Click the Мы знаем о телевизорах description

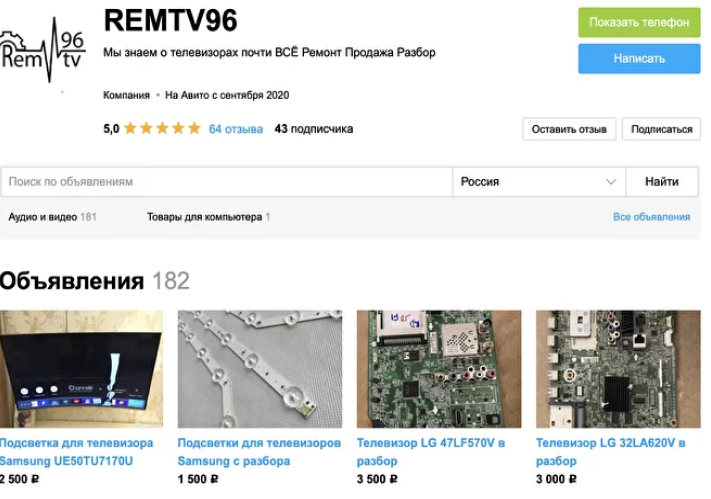tap(269, 53)
